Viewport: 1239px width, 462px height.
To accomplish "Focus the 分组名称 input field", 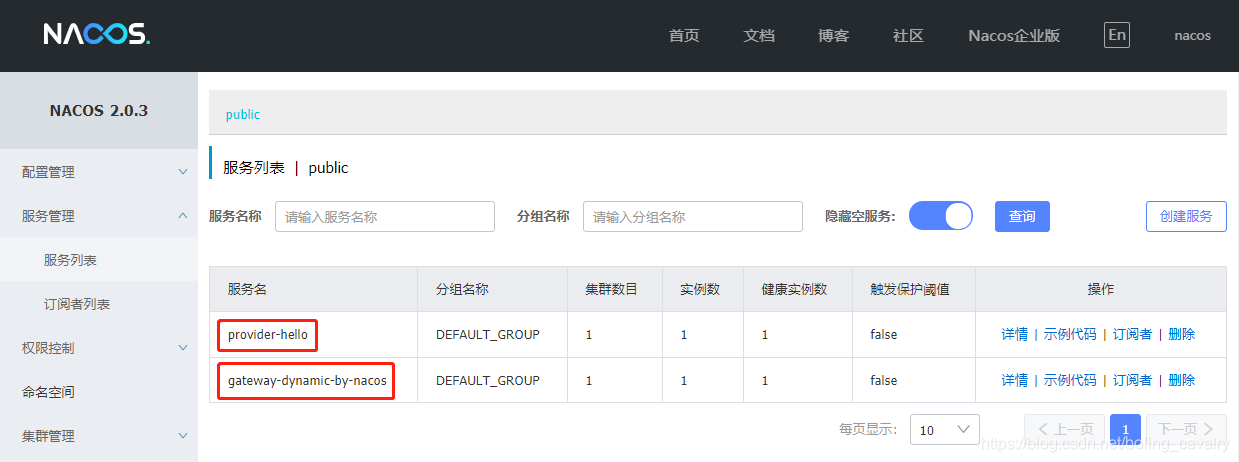I will (x=693, y=216).
